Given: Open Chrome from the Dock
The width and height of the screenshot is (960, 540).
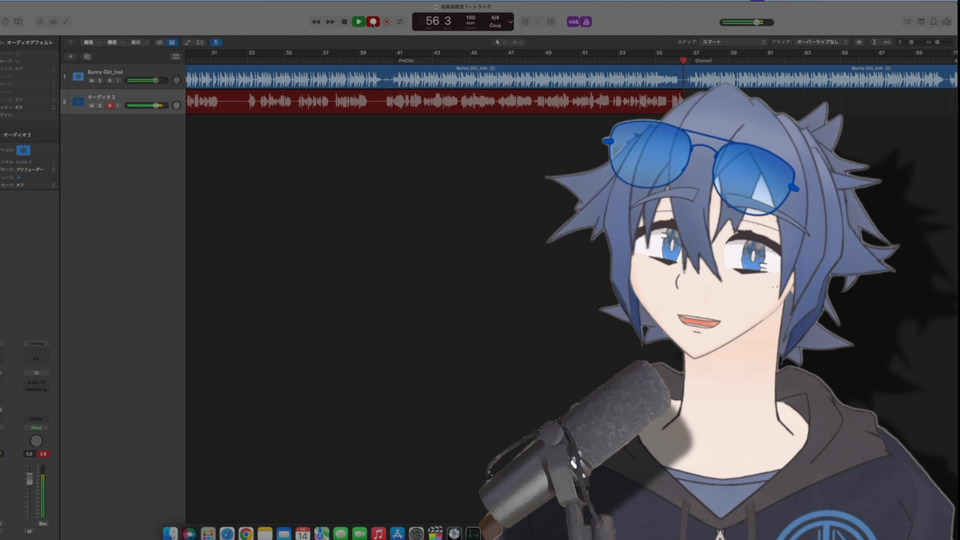Looking at the screenshot, I should tap(246, 534).
